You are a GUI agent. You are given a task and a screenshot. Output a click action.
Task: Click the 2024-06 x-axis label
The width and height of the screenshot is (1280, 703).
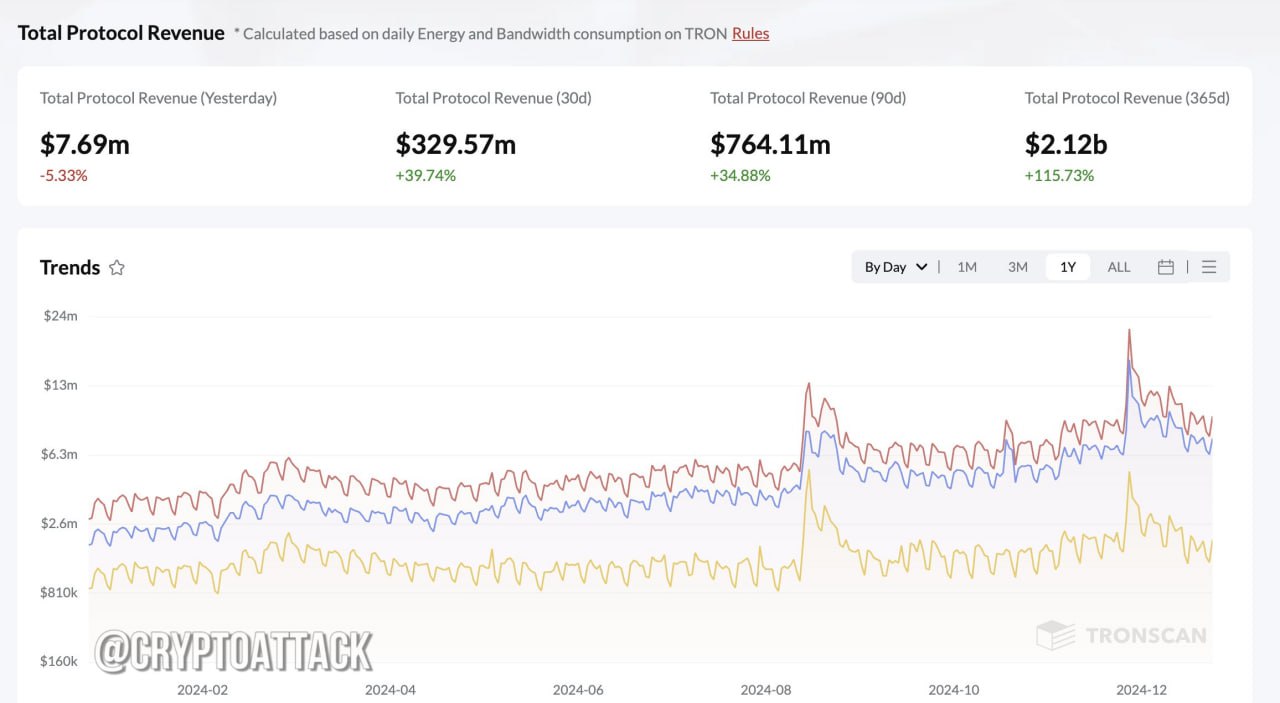tap(578, 690)
